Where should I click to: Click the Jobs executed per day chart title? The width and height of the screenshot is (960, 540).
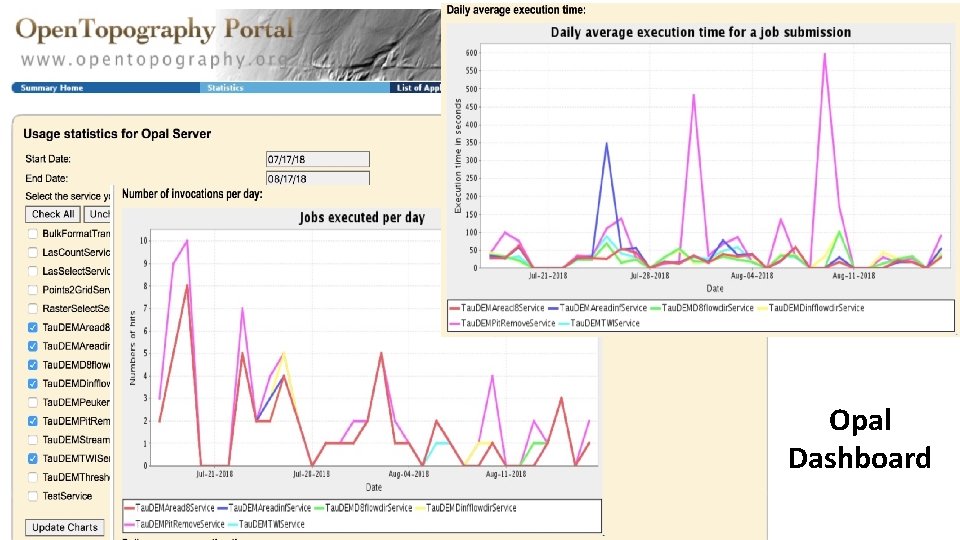coord(362,217)
